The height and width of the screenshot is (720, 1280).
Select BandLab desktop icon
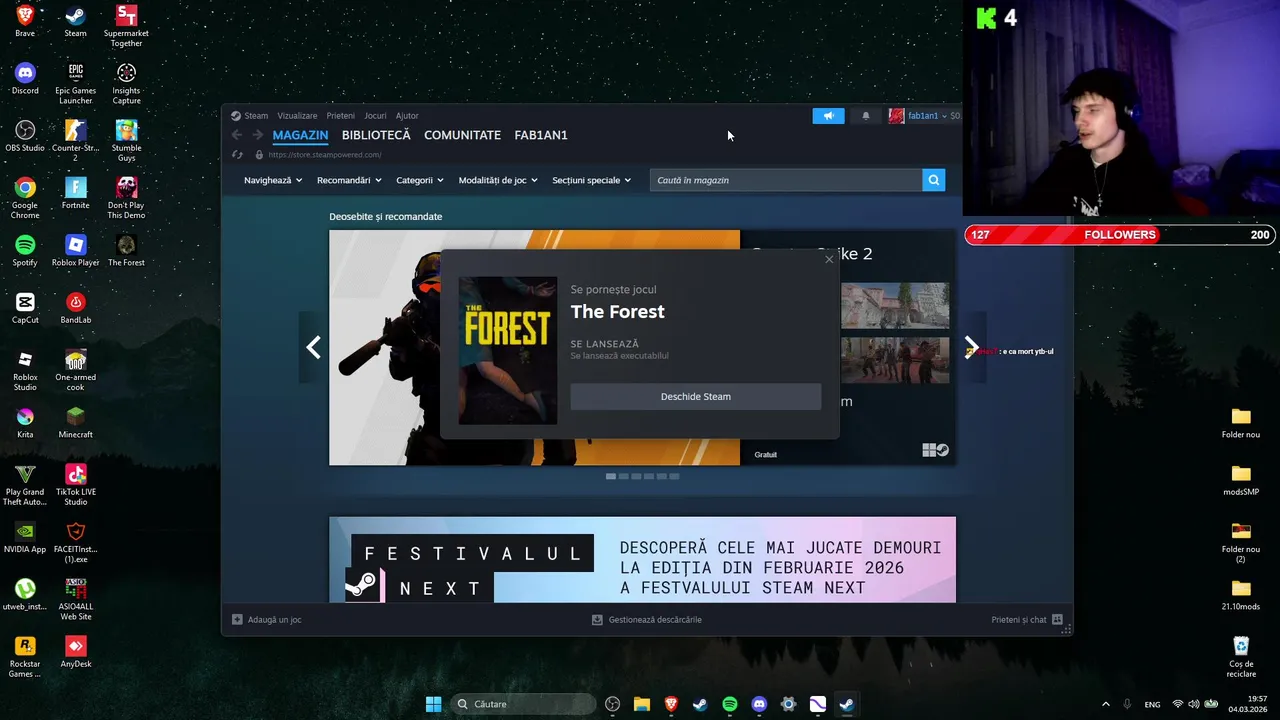(75, 308)
